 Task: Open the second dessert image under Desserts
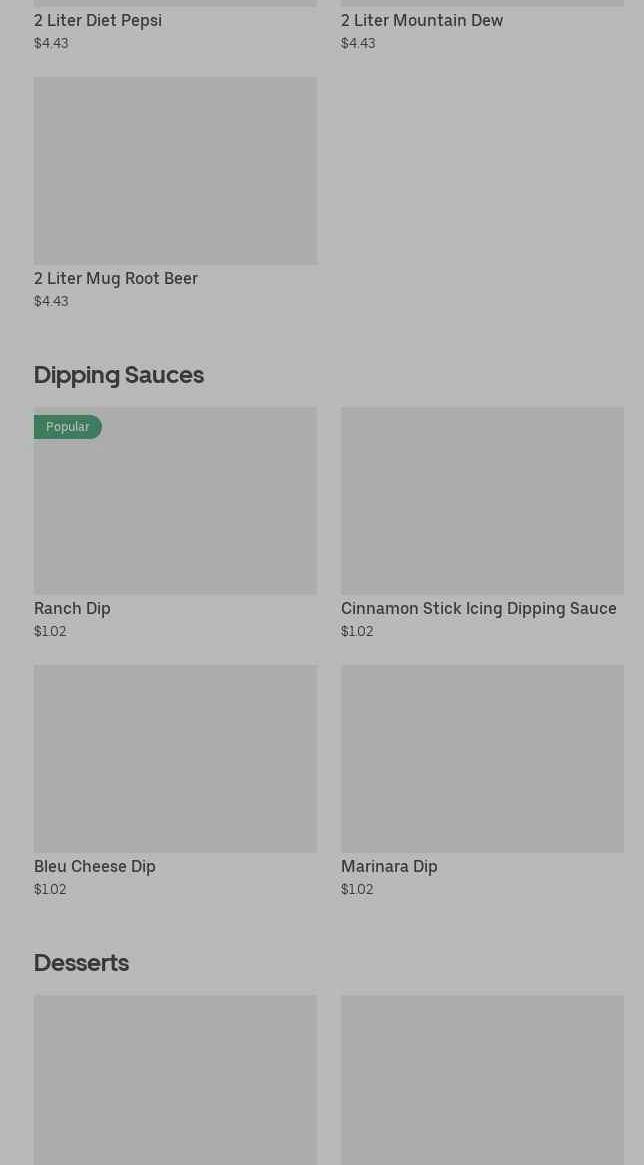coord(482,1080)
